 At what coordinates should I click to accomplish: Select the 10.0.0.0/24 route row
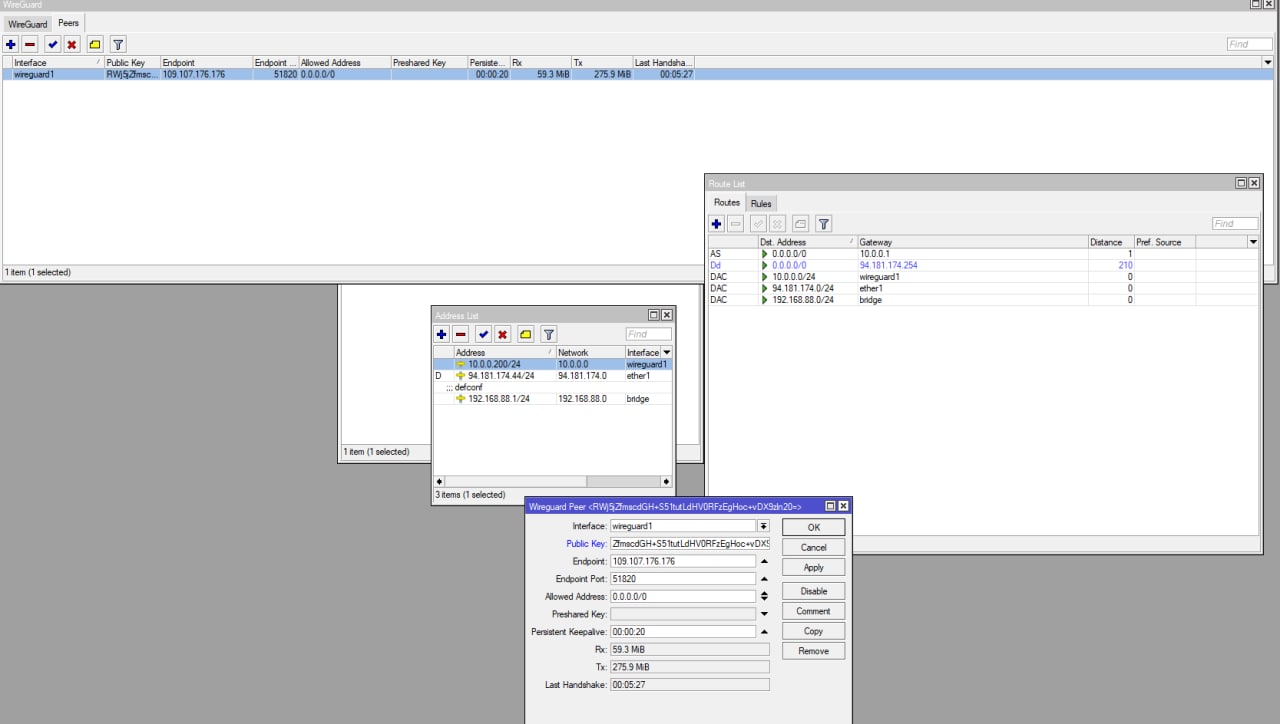[x=982, y=277]
